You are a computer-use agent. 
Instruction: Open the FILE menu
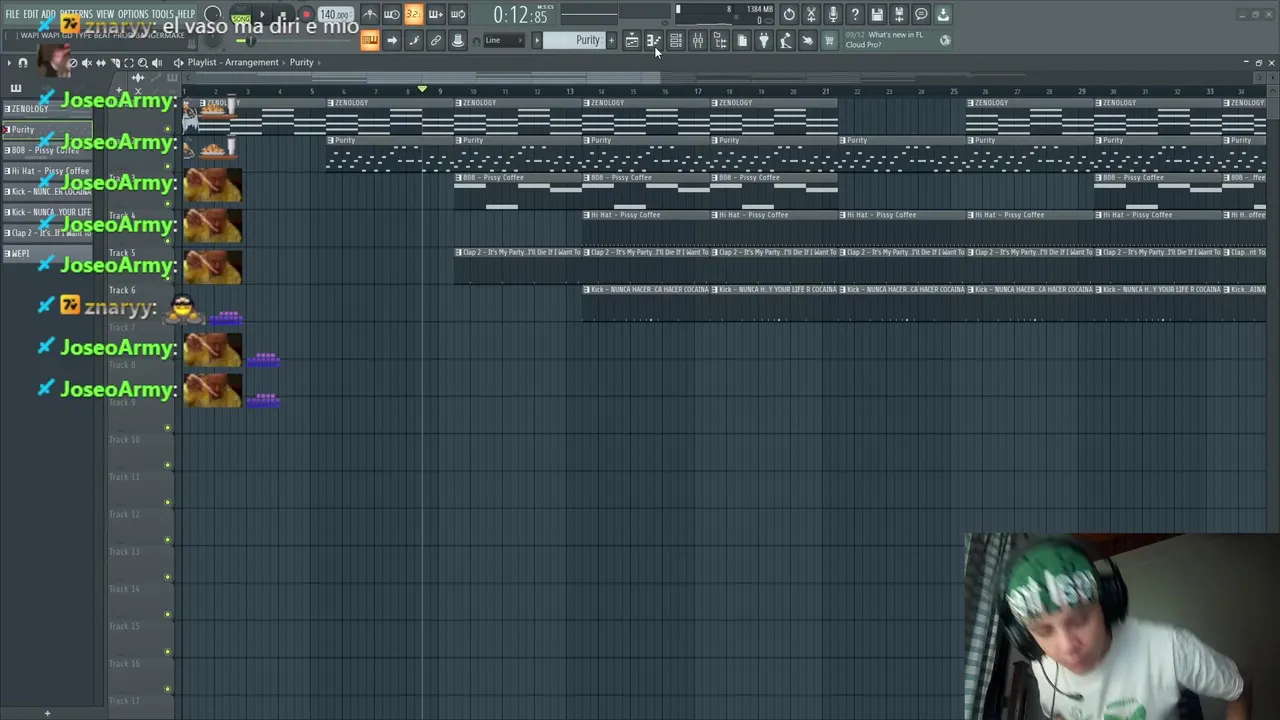click(x=12, y=14)
